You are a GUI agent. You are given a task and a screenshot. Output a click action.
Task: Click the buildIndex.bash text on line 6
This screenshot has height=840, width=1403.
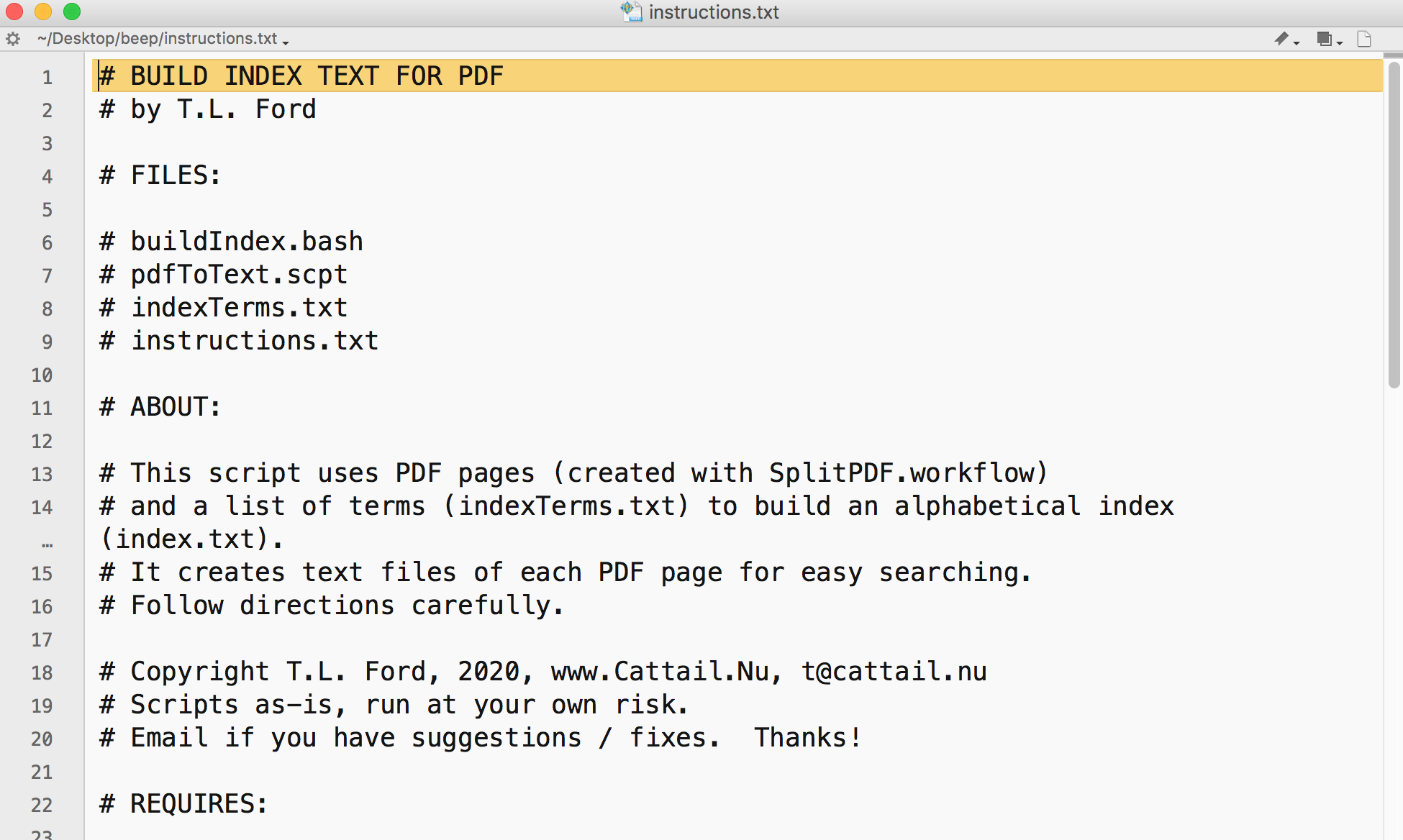tap(247, 242)
